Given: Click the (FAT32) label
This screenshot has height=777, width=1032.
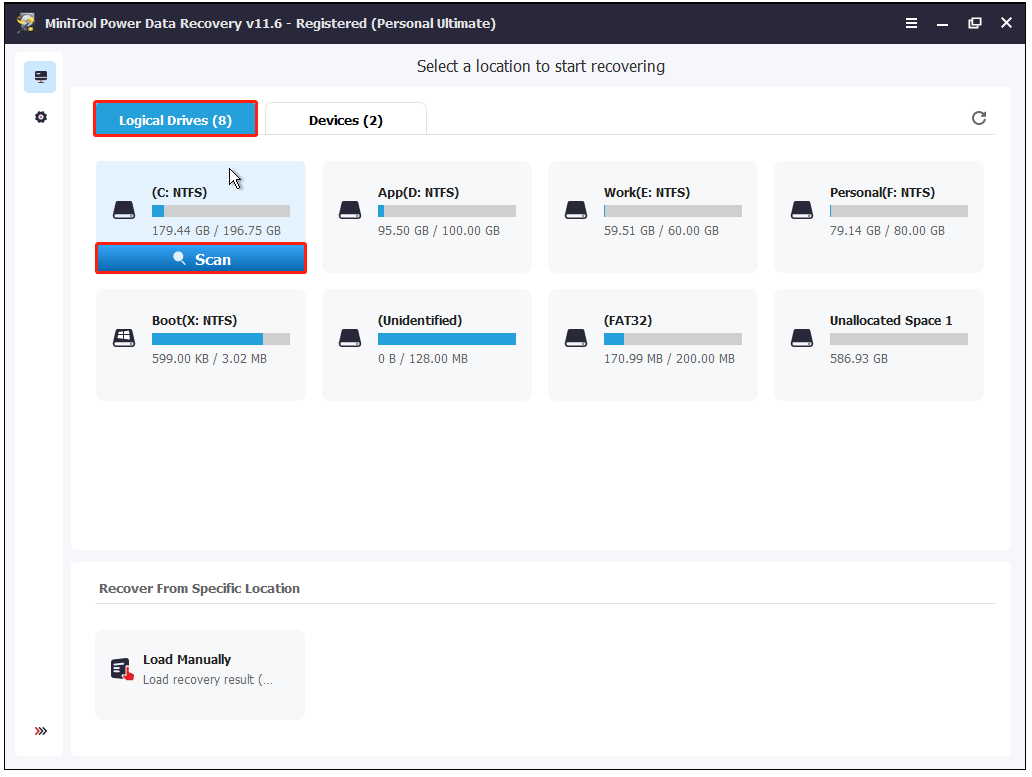Looking at the screenshot, I should coord(628,320).
